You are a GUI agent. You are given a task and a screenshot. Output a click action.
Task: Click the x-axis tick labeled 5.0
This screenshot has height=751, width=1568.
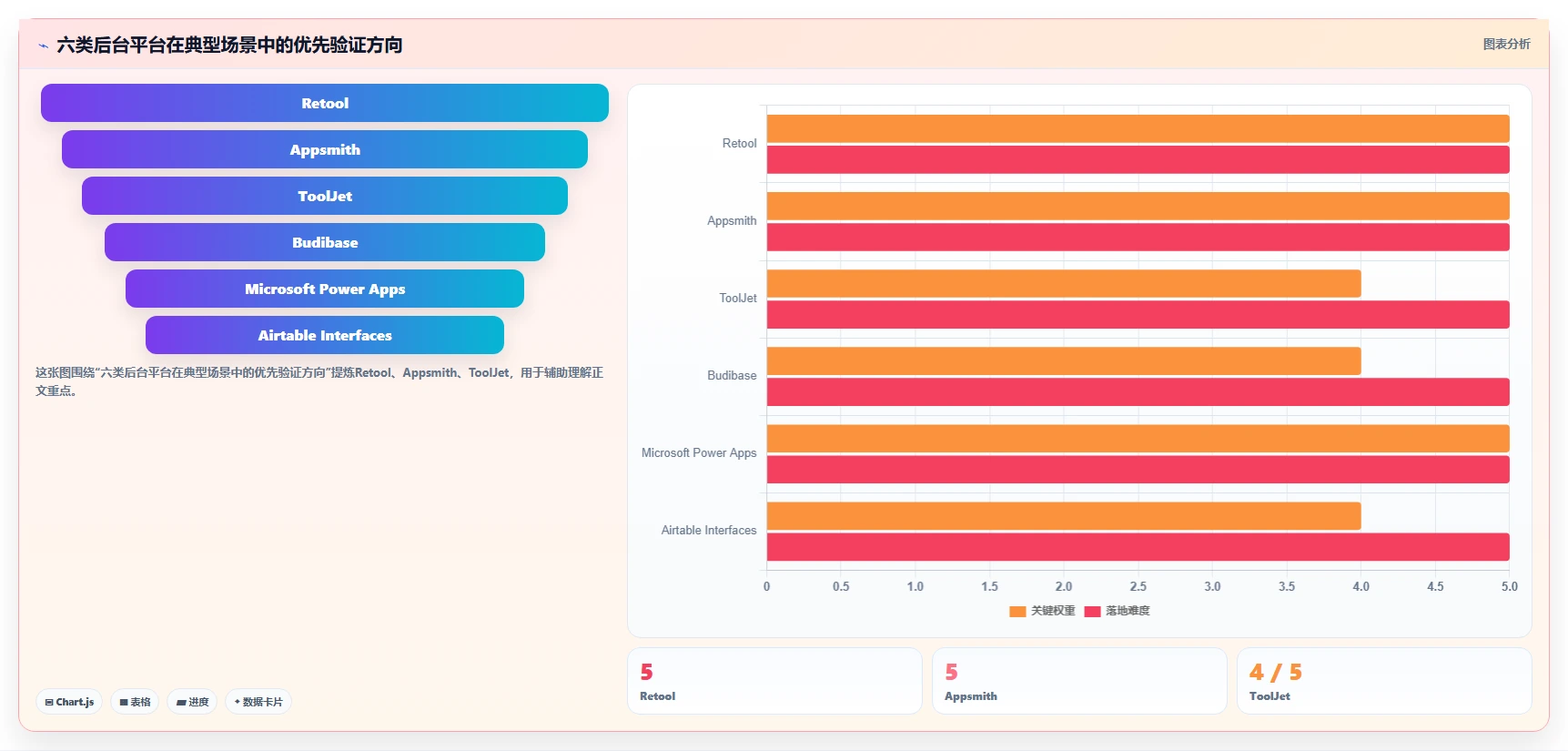coord(1510,587)
